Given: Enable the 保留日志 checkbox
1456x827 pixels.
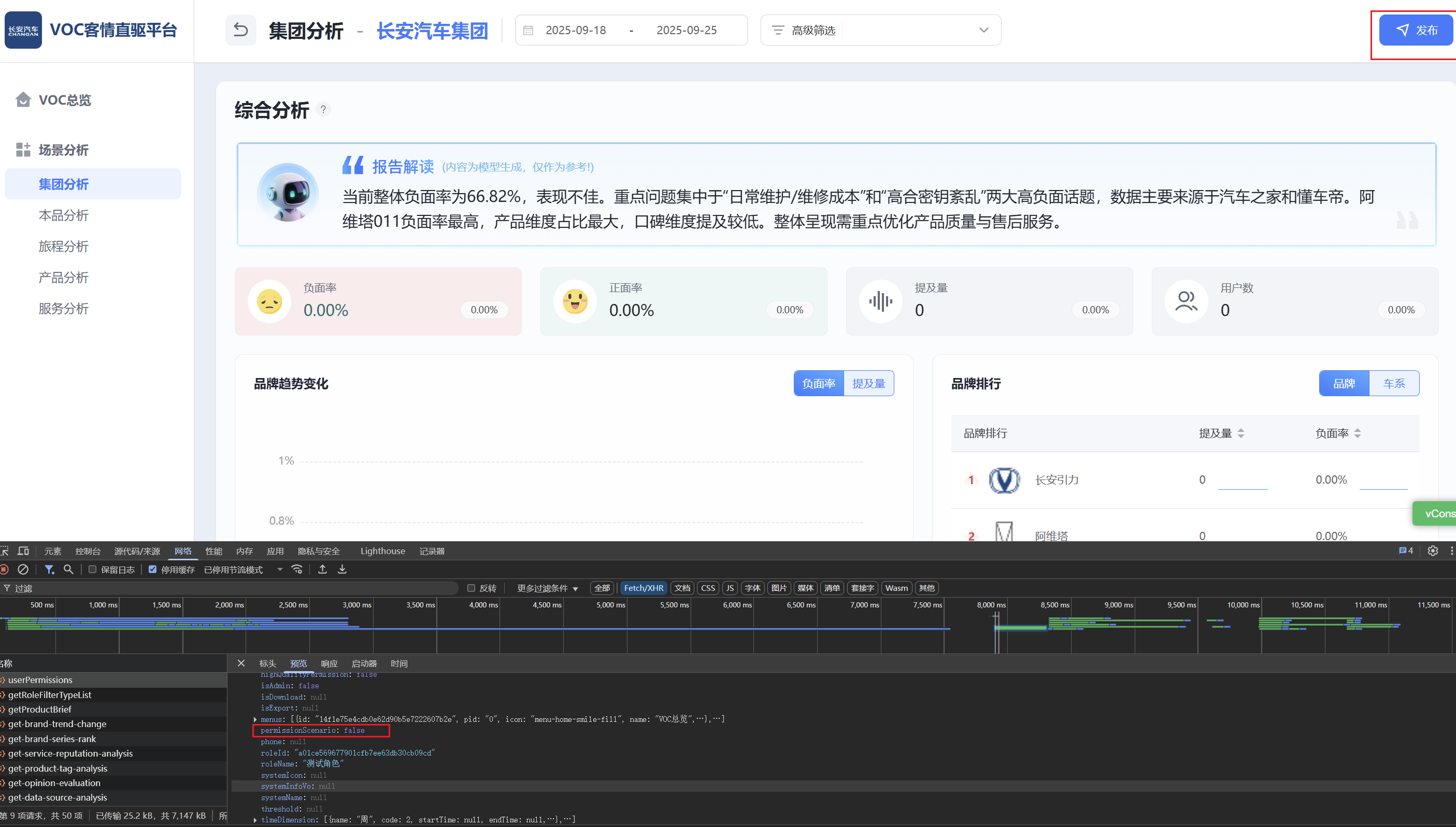Looking at the screenshot, I should 93,569.
